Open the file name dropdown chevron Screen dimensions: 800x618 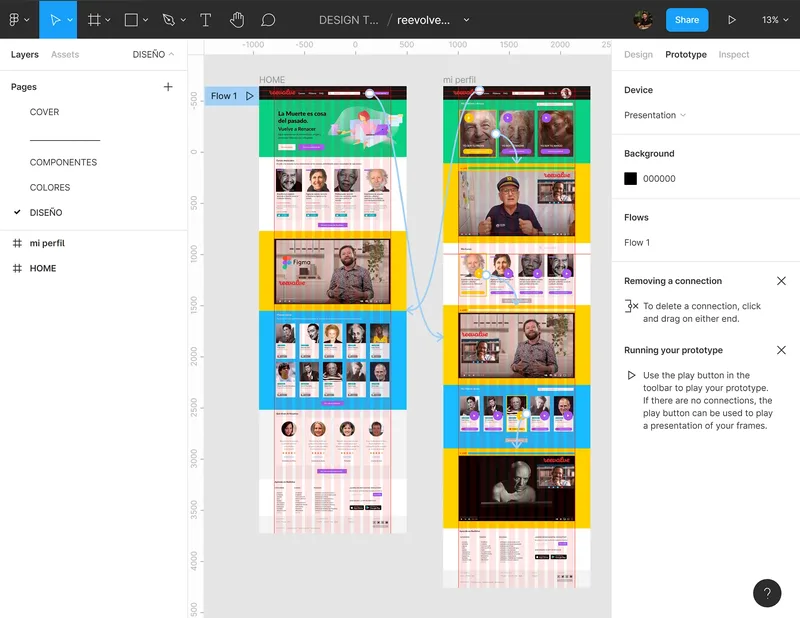[466, 20]
